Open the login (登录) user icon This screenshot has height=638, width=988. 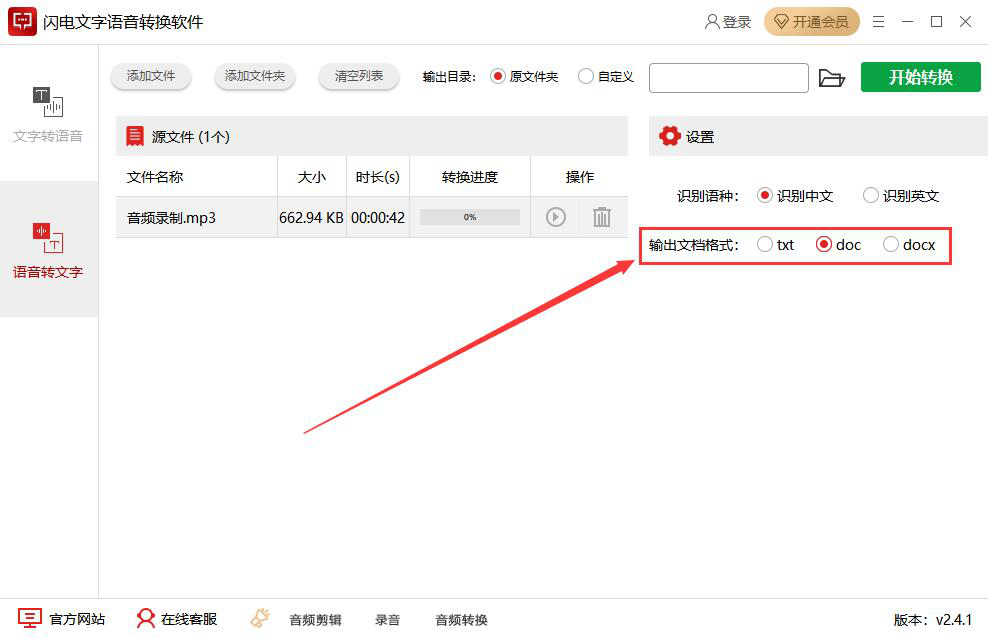712,22
